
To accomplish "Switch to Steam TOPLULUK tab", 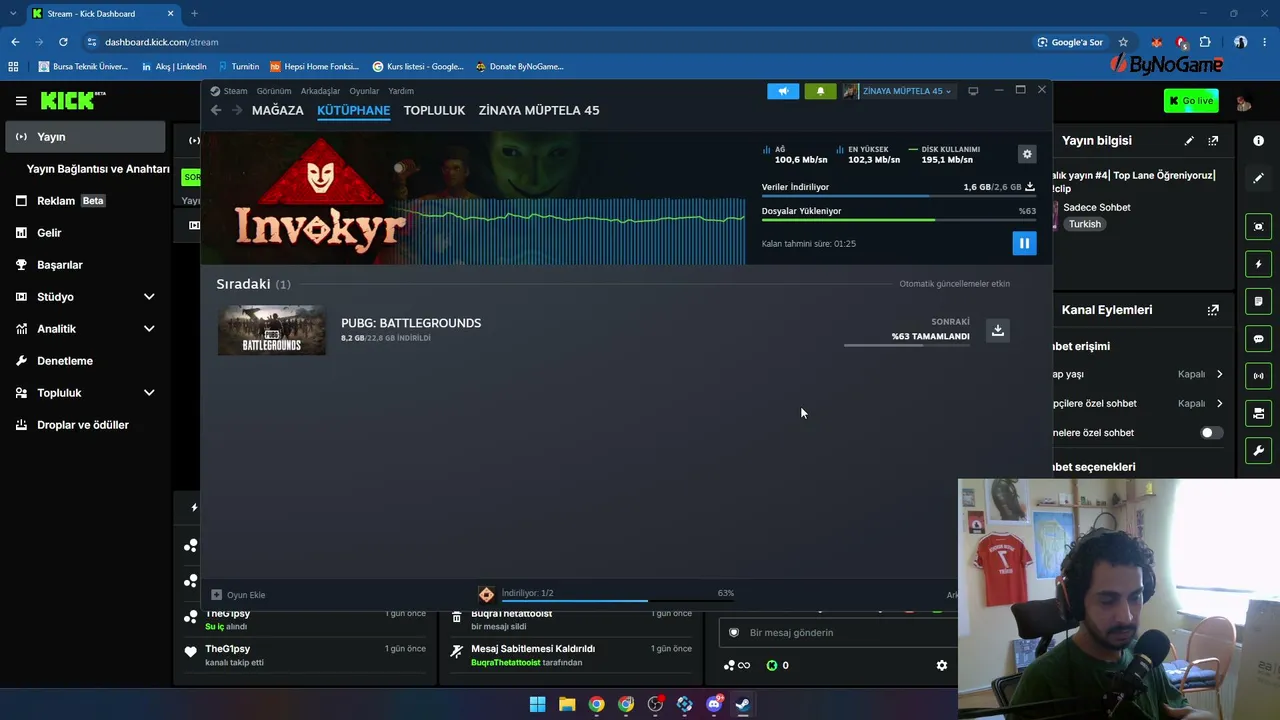I will [434, 110].
